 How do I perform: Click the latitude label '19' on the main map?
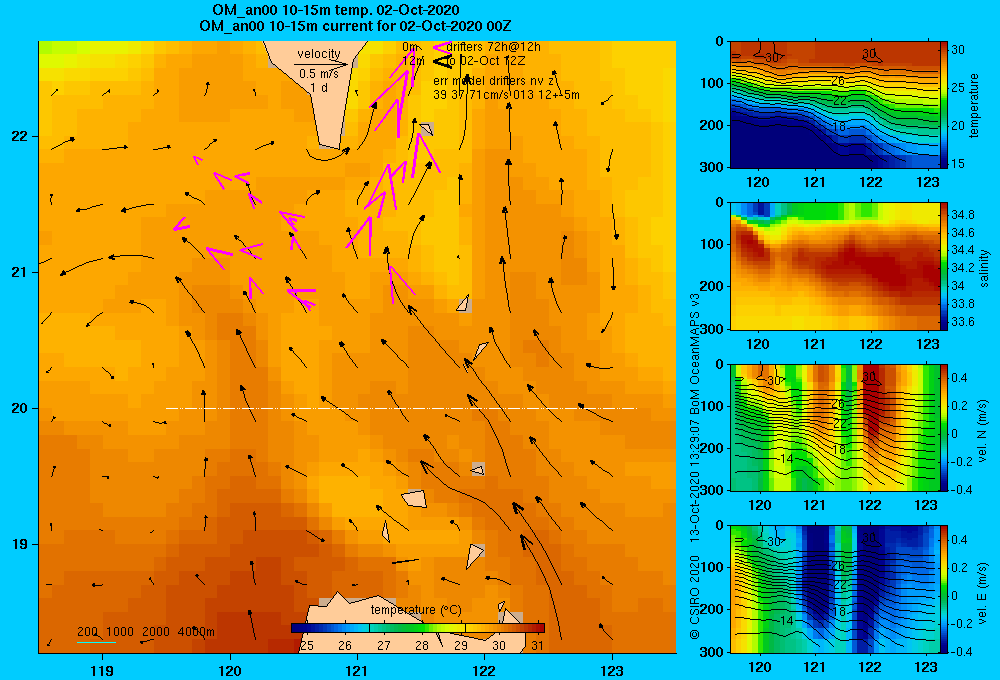19,544
